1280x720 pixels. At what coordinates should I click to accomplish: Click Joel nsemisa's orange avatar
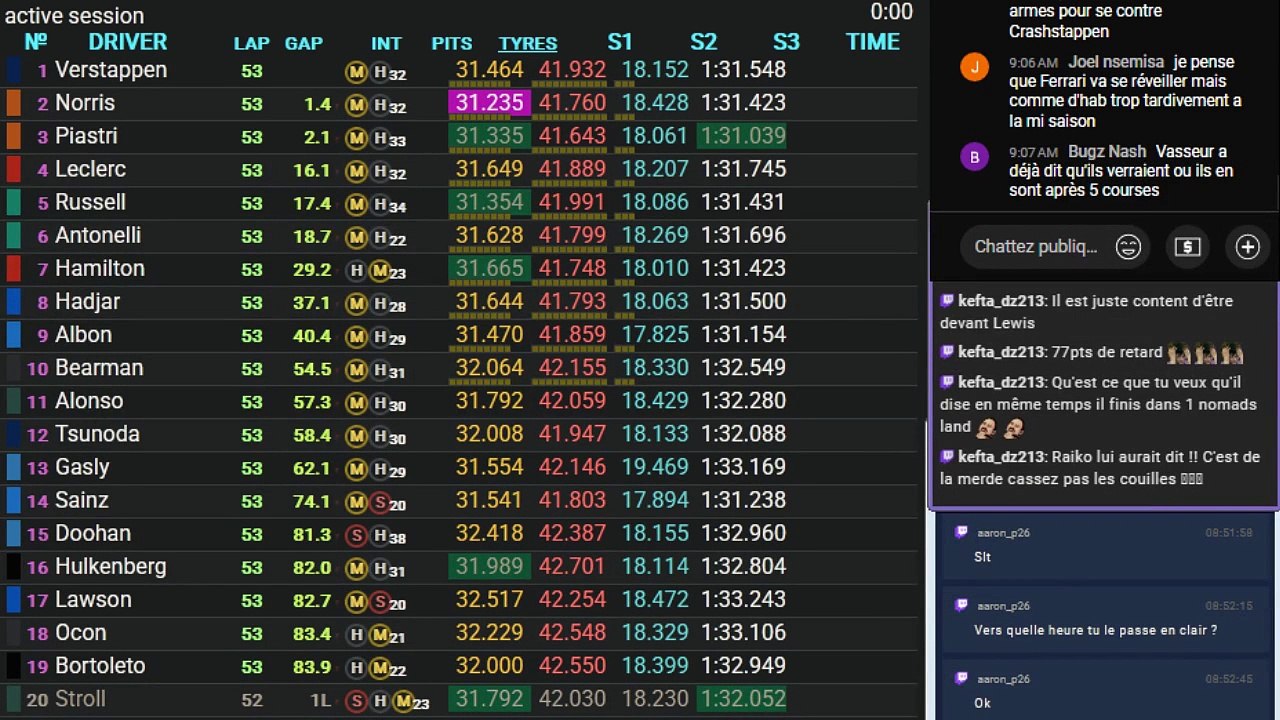973,67
